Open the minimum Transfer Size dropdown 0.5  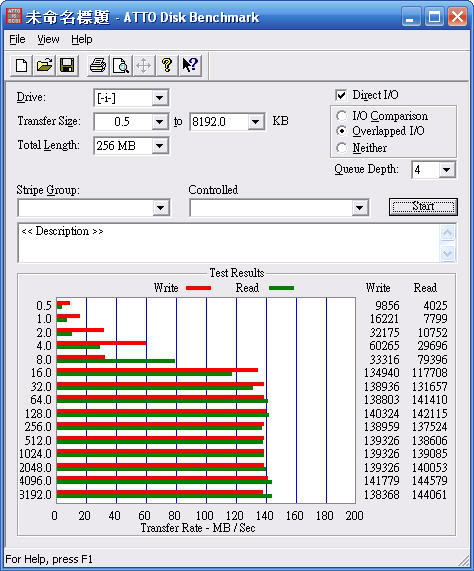(x=159, y=122)
